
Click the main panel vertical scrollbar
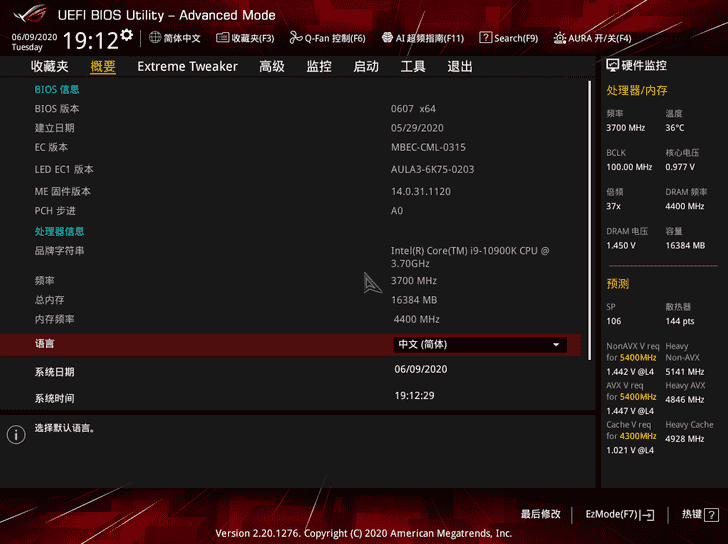coord(590,220)
